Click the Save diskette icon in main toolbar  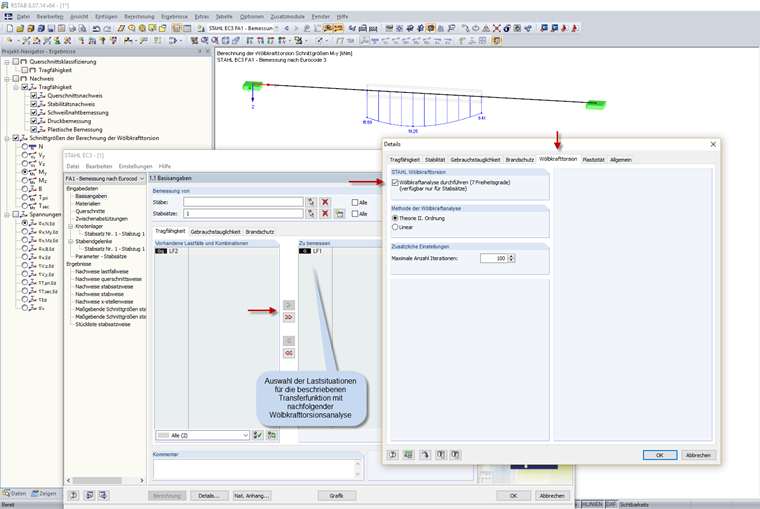point(51,29)
